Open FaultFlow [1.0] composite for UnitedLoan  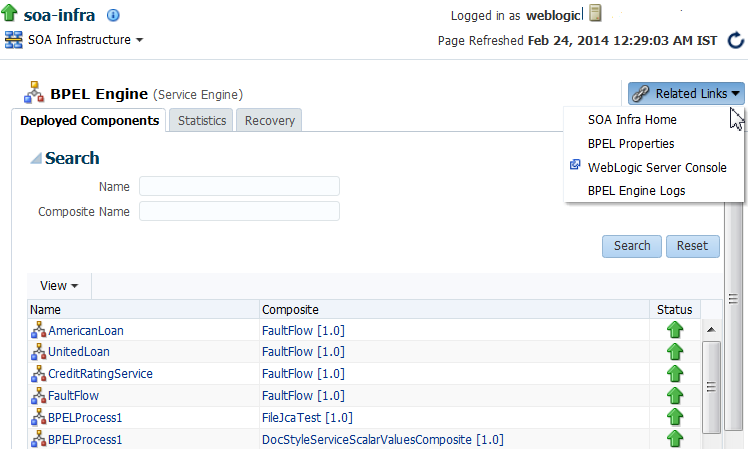(x=303, y=352)
